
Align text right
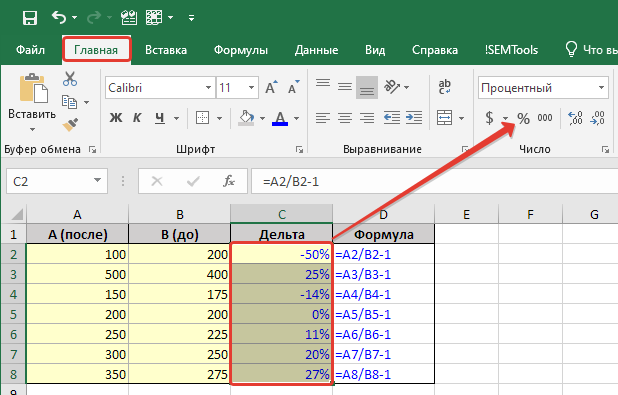[x=367, y=117]
